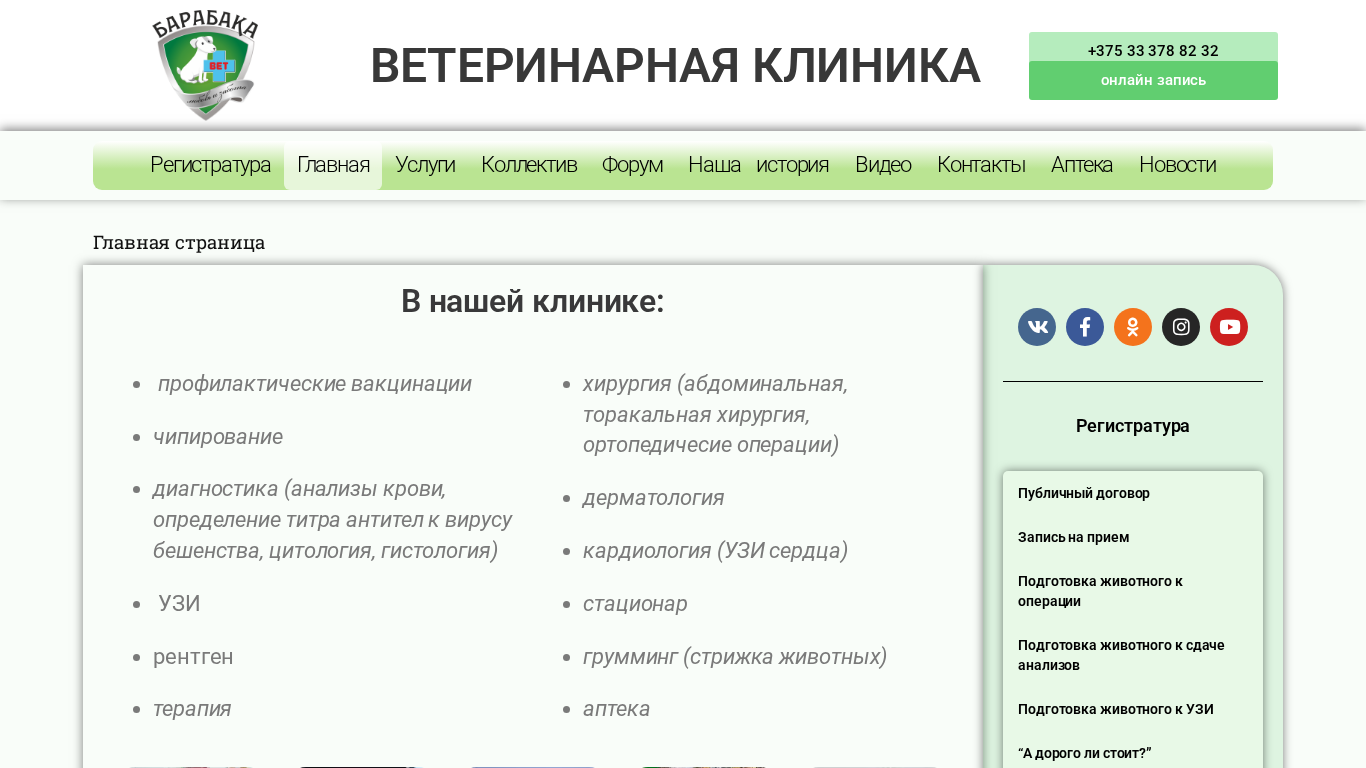Open the Facebook page icon
The width and height of the screenshot is (1366, 768).
pyautogui.click(x=1085, y=327)
